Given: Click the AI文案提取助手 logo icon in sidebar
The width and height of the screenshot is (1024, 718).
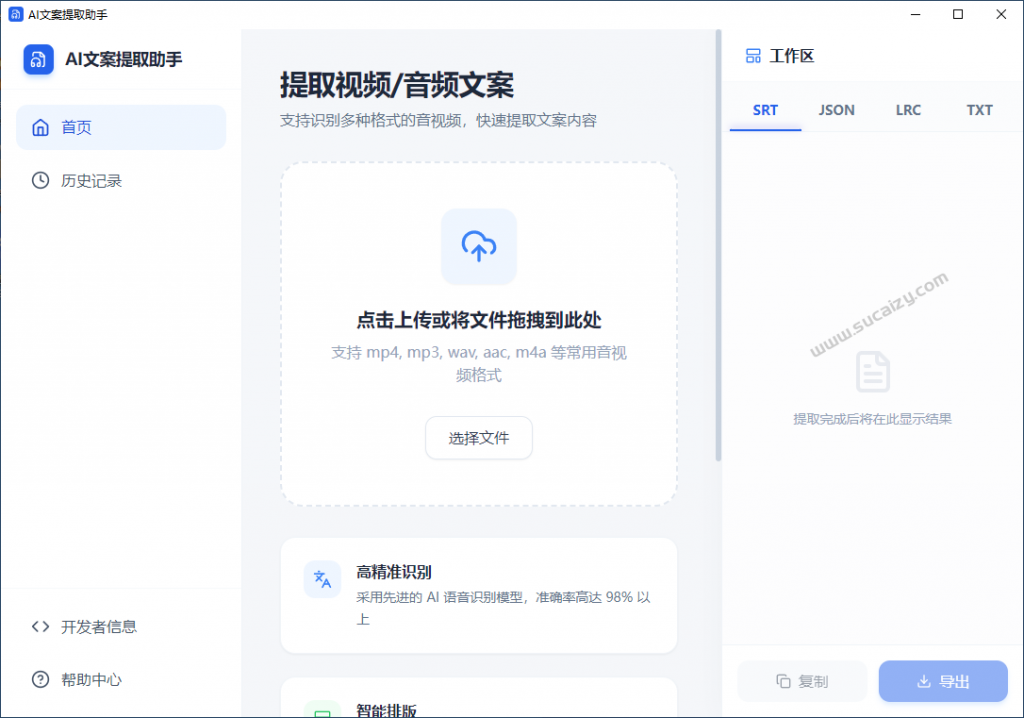Looking at the screenshot, I should point(39,59).
